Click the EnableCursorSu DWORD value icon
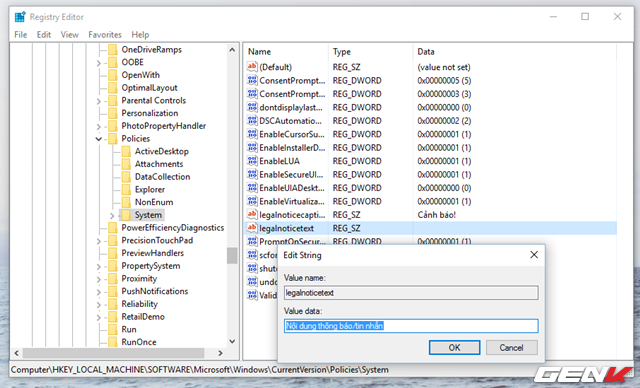The width and height of the screenshot is (640, 388). [x=252, y=134]
